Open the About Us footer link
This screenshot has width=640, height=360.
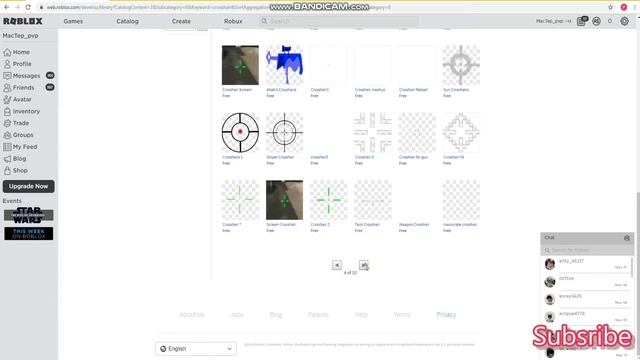click(191, 315)
